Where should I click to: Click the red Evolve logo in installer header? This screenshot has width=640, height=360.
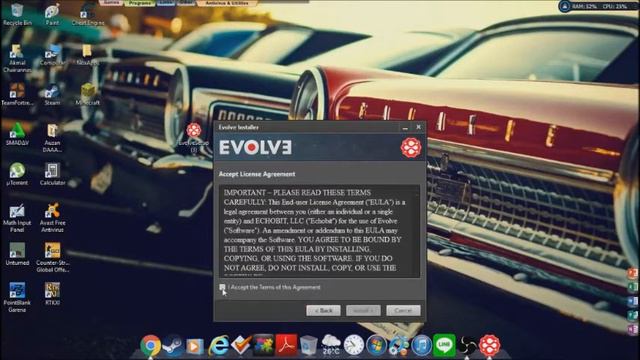coord(411,147)
